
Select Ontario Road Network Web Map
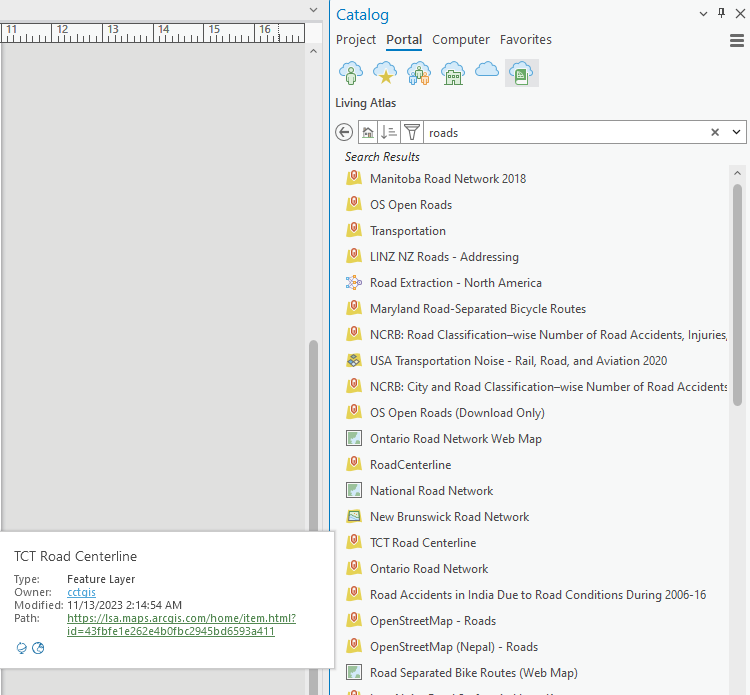tap(456, 439)
